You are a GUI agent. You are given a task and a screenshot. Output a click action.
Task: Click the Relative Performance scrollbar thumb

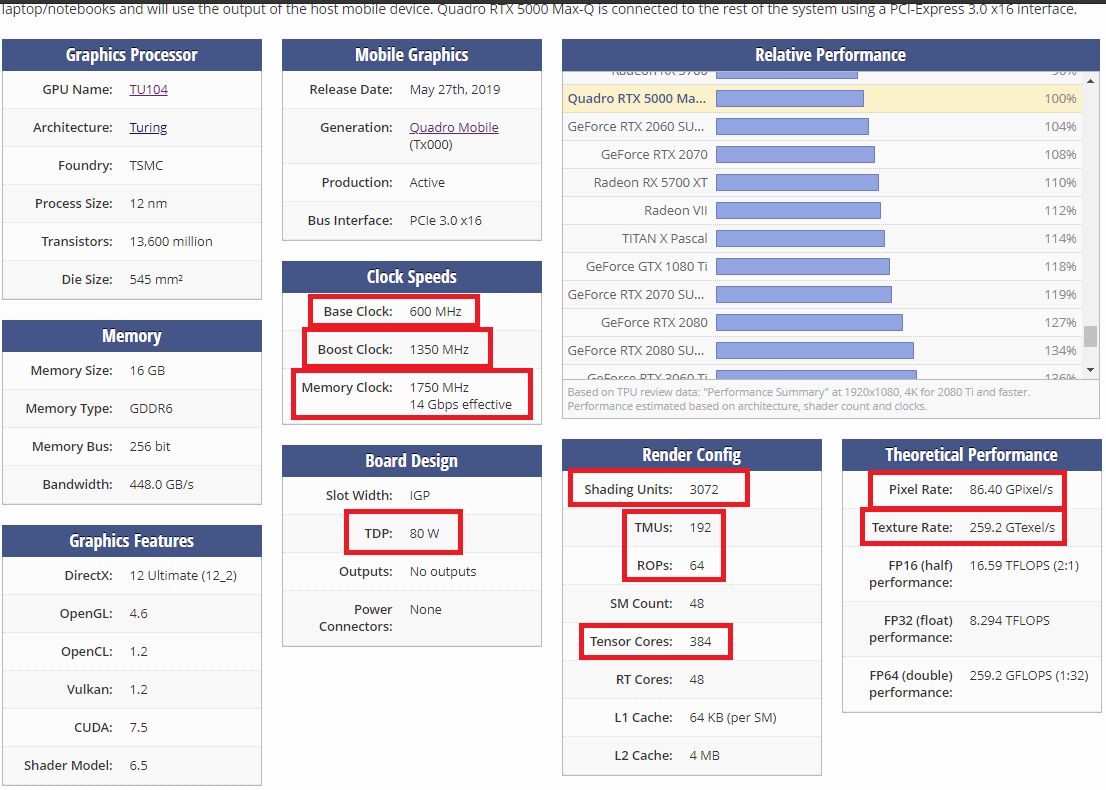click(1090, 336)
